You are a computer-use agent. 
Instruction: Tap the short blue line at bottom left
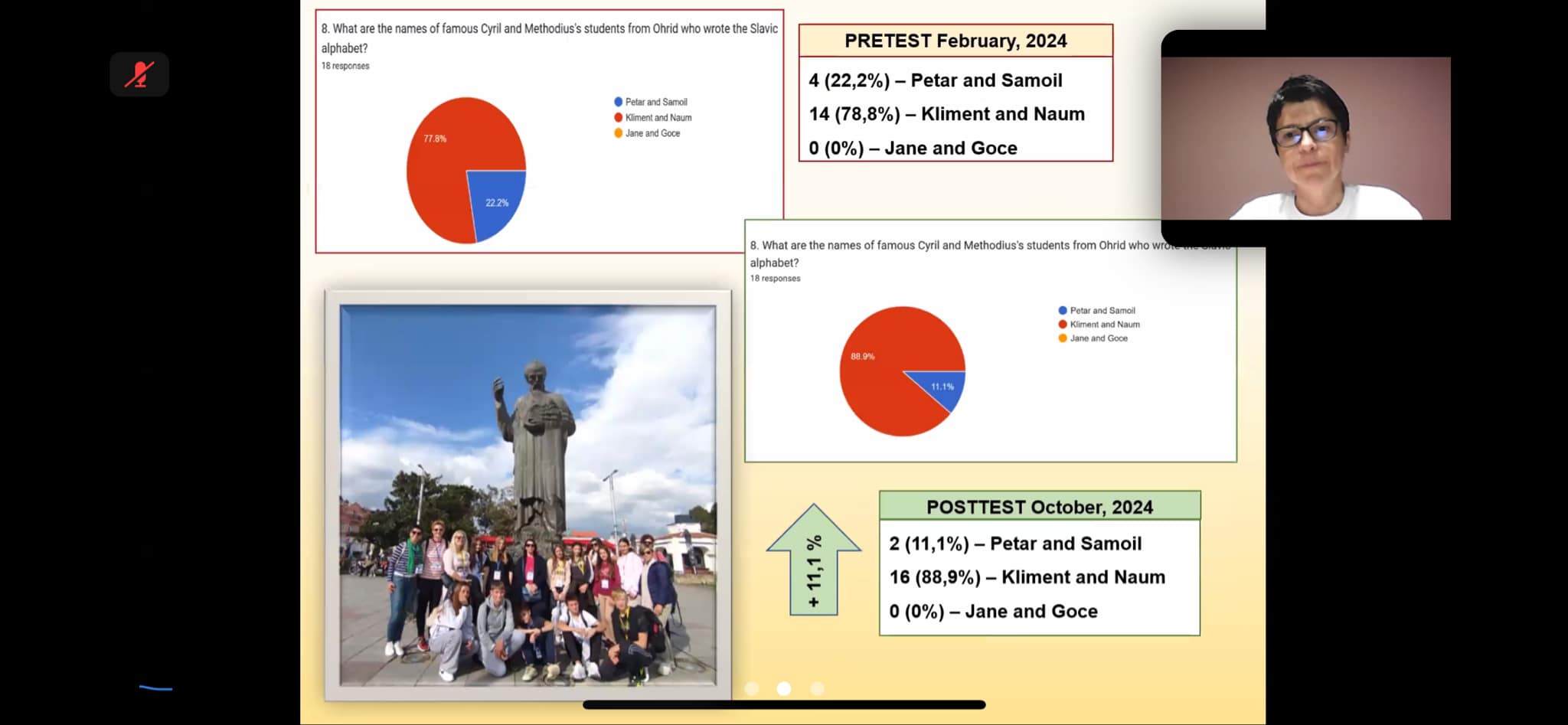pyautogui.click(x=156, y=688)
